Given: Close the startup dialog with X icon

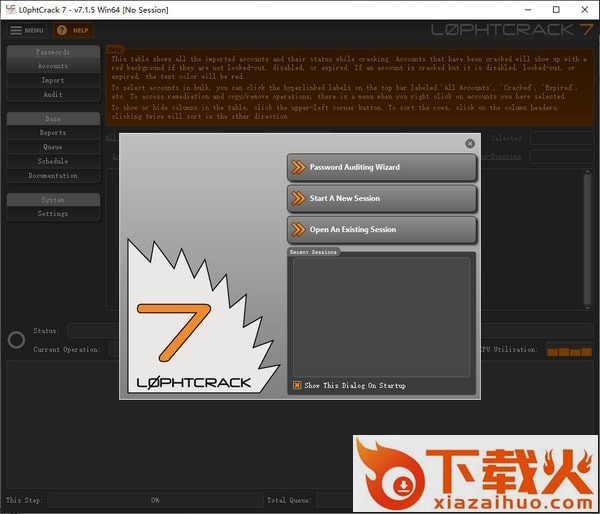Looking at the screenshot, I should (x=470, y=144).
